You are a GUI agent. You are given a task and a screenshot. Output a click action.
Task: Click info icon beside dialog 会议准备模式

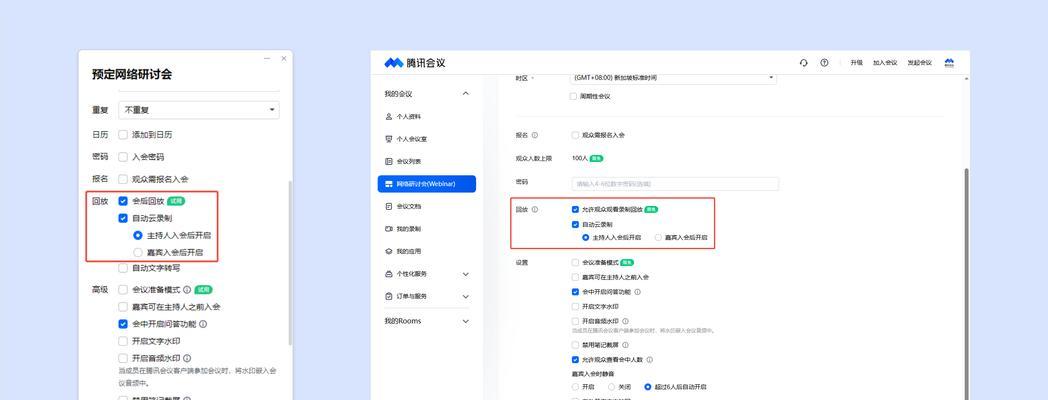tap(187, 290)
